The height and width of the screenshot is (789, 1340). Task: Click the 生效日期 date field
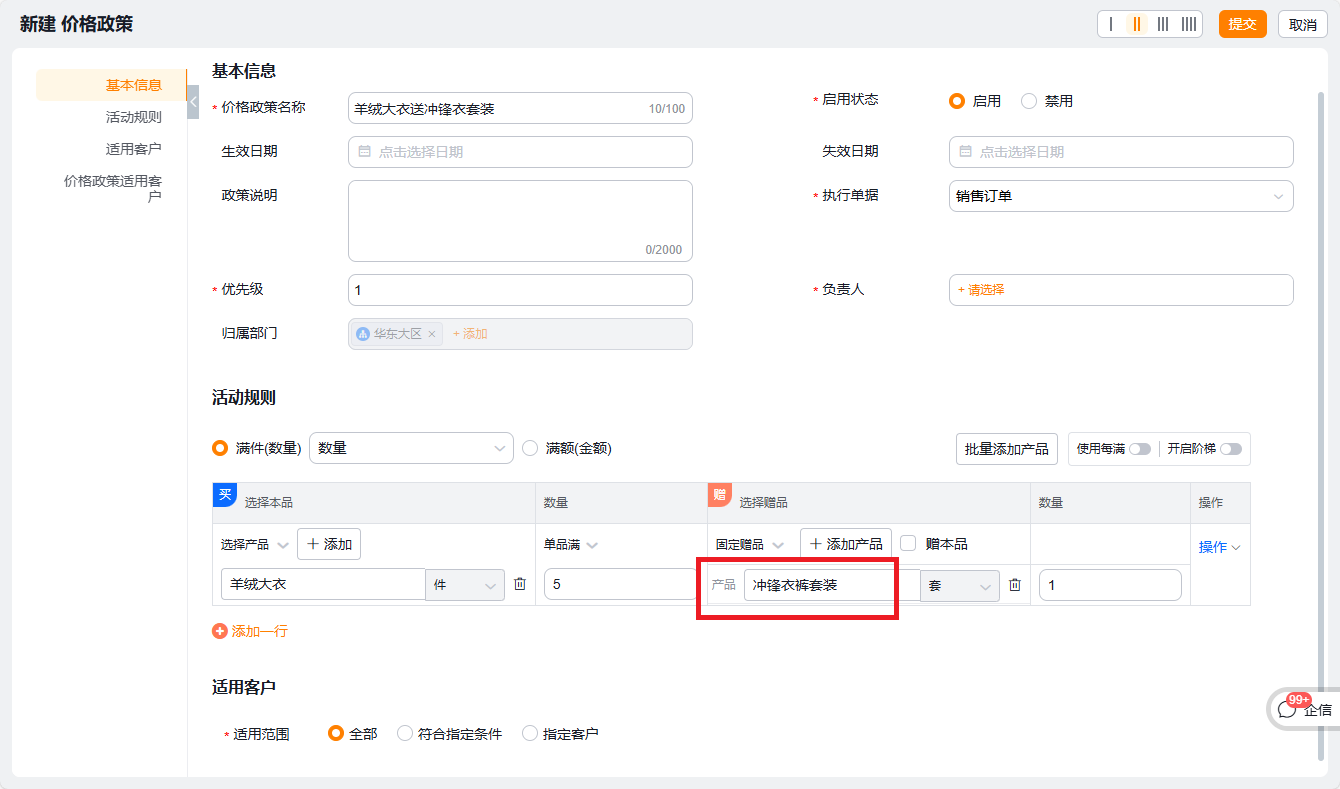(520, 152)
